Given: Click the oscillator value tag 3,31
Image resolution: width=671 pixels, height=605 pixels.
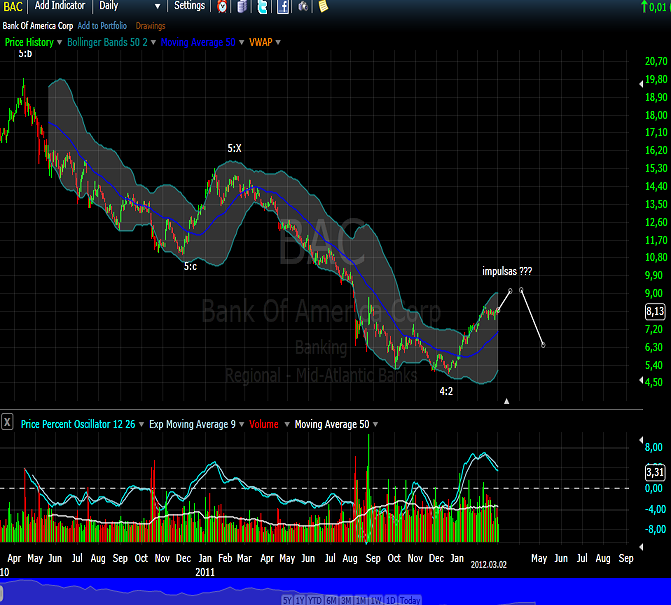Looking at the screenshot, I should (x=655, y=472).
